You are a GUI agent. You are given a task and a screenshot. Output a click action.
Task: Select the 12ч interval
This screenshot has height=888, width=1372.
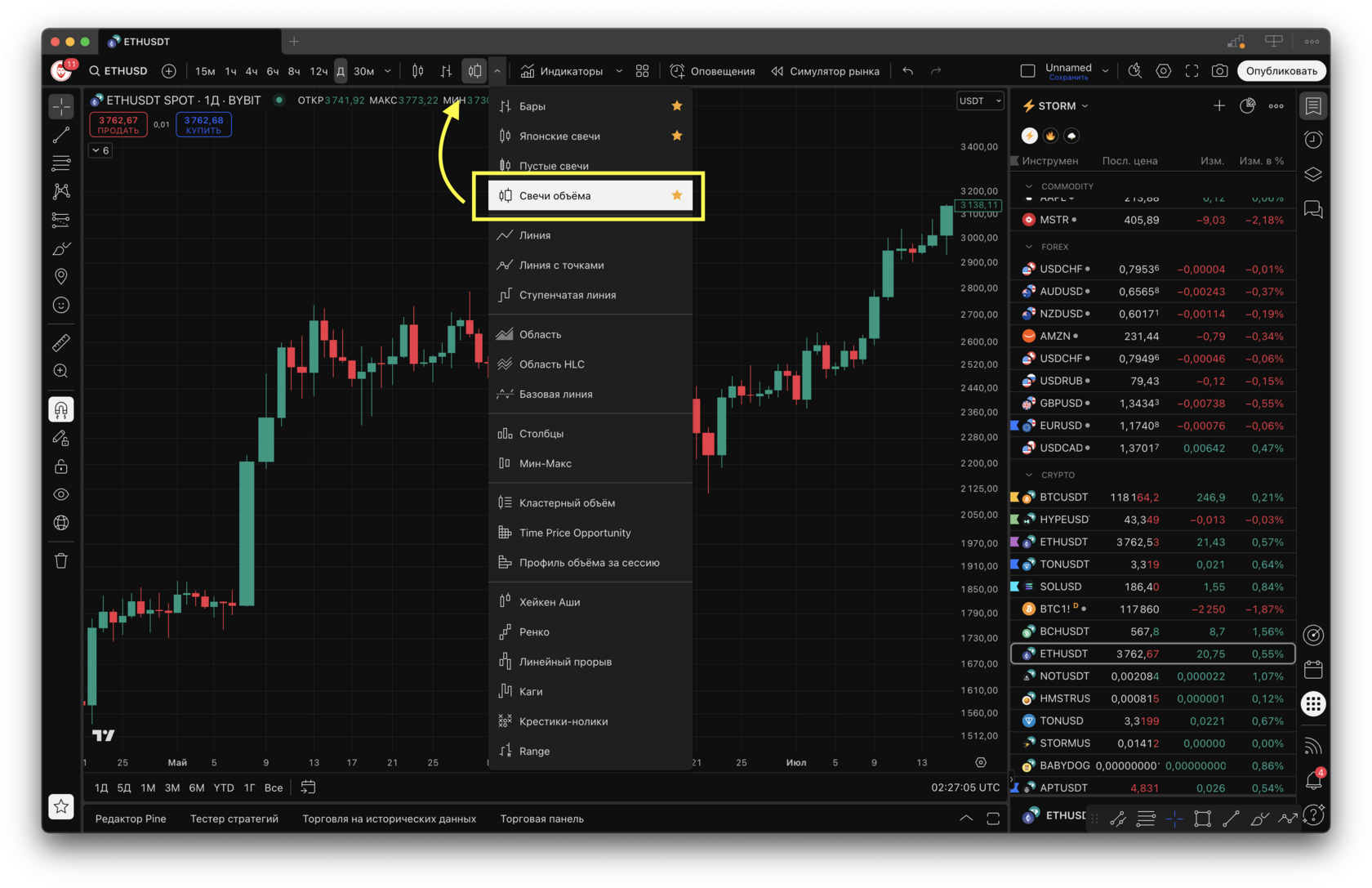pos(318,71)
